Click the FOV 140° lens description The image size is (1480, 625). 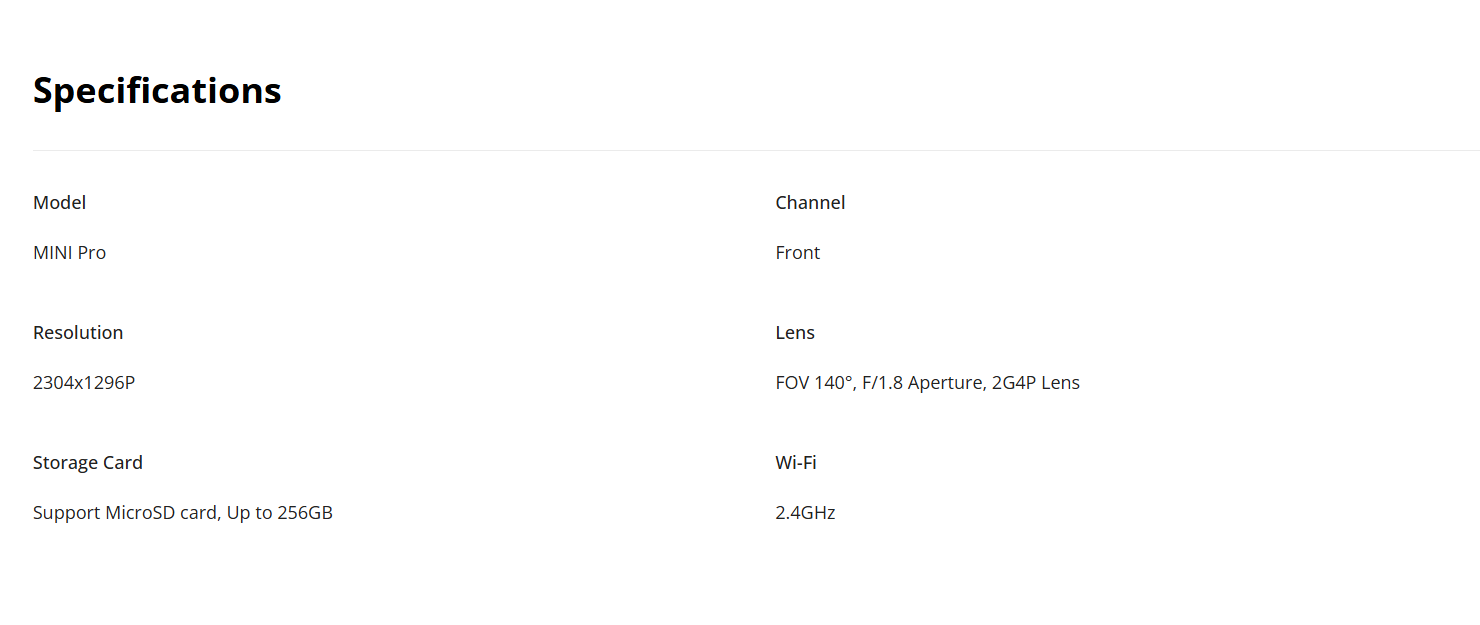pyautogui.click(x=927, y=383)
